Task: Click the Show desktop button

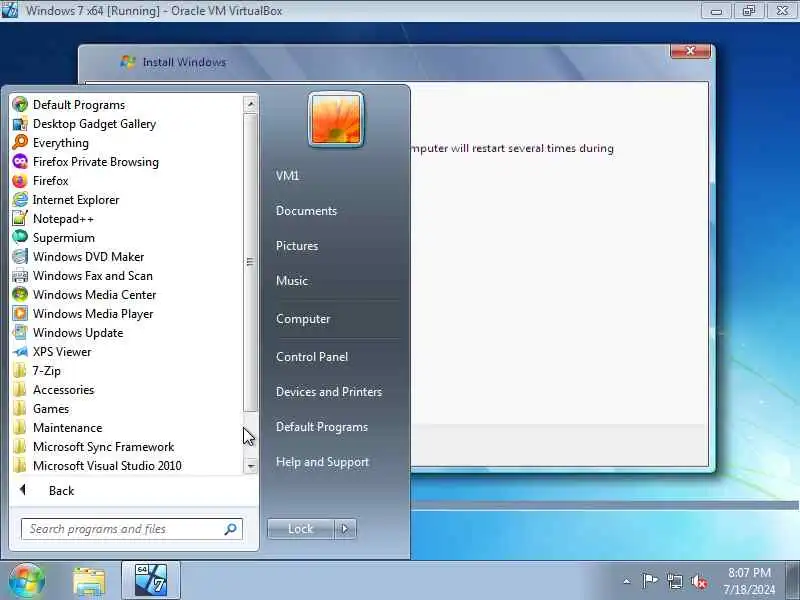Action: click(x=792, y=580)
